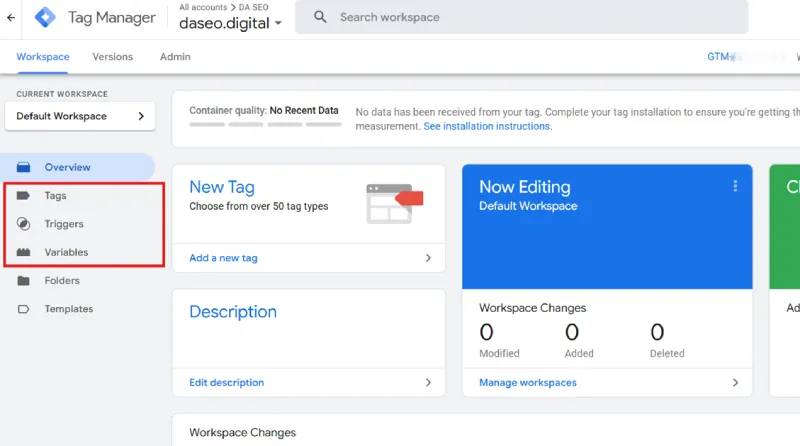Viewport: 800px width, 446px height.
Task: Click the CURRENT WORKSPACE label
Action: (x=62, y=94)
